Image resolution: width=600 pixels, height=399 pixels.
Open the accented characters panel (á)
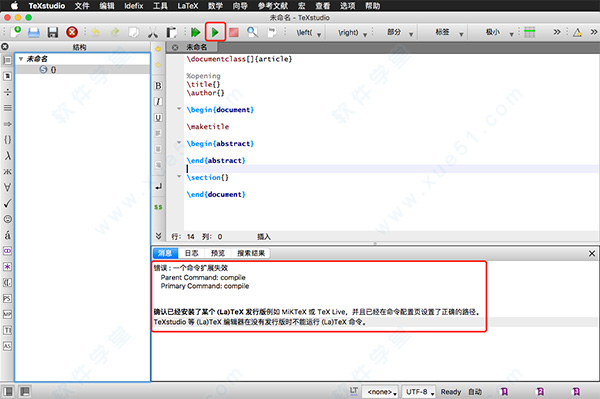pos(8,235)
